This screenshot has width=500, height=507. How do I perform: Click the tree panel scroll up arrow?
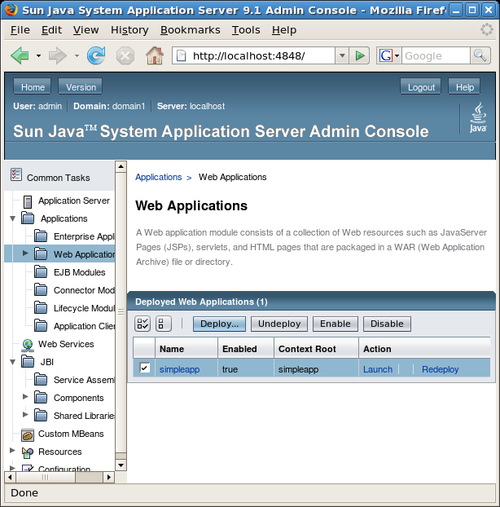click(121, 166)
